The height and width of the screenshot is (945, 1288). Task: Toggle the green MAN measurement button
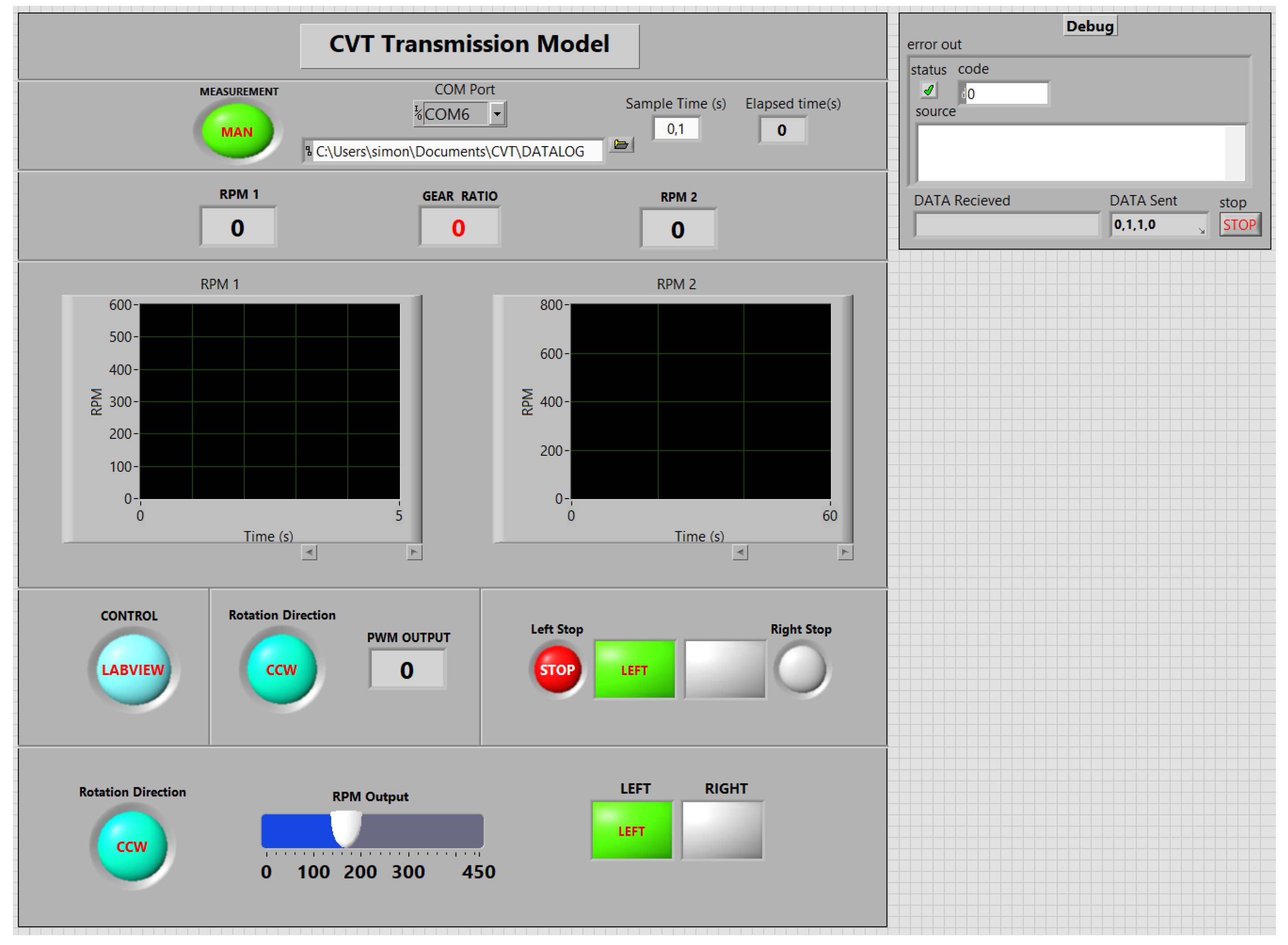237,131
